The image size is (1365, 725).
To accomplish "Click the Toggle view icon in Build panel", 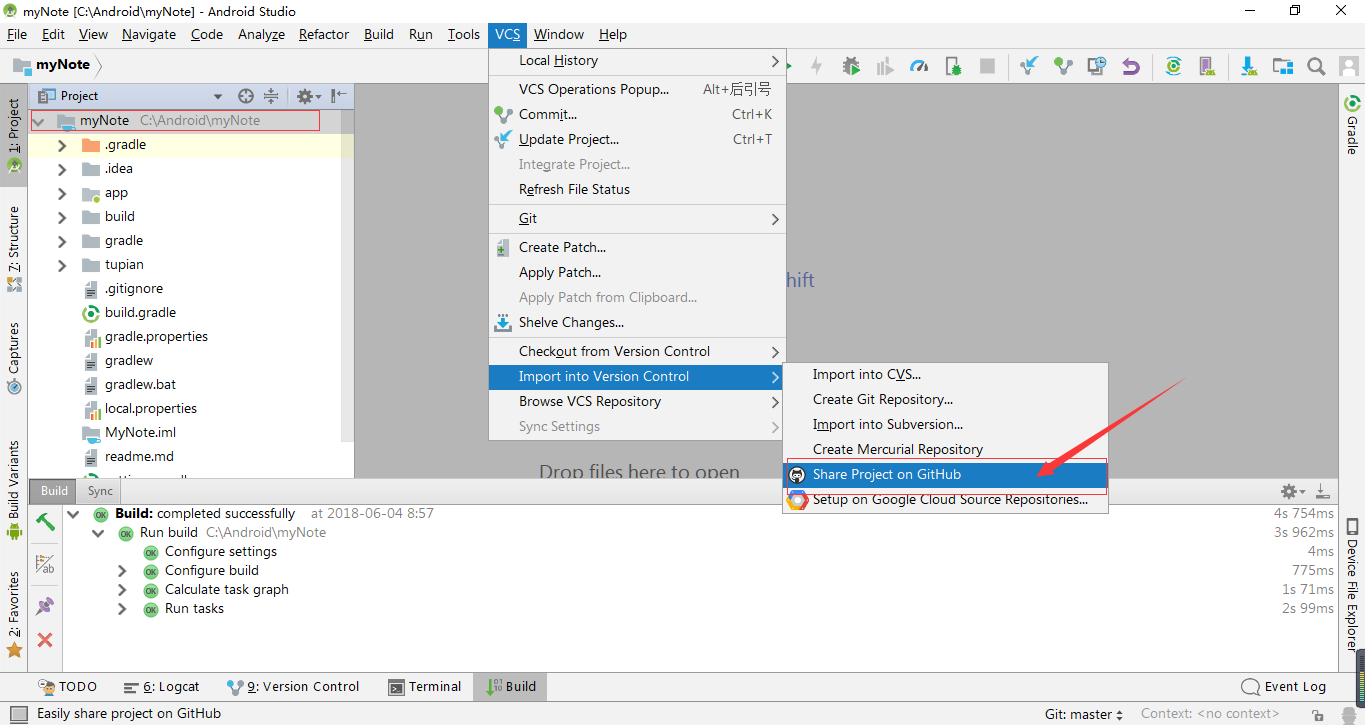I will 45,564.
